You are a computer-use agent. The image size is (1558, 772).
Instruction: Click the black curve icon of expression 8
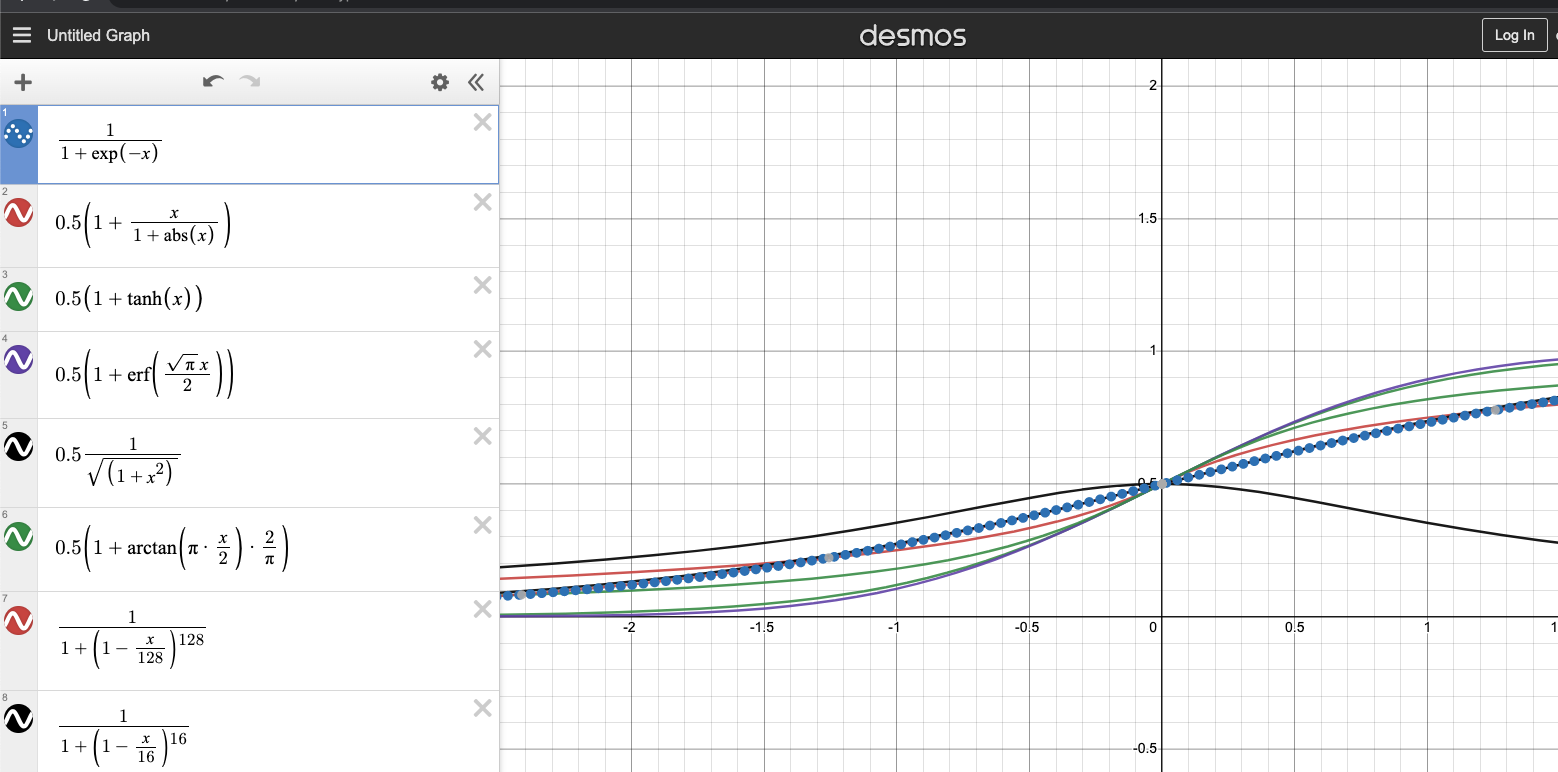pos(18,717)
